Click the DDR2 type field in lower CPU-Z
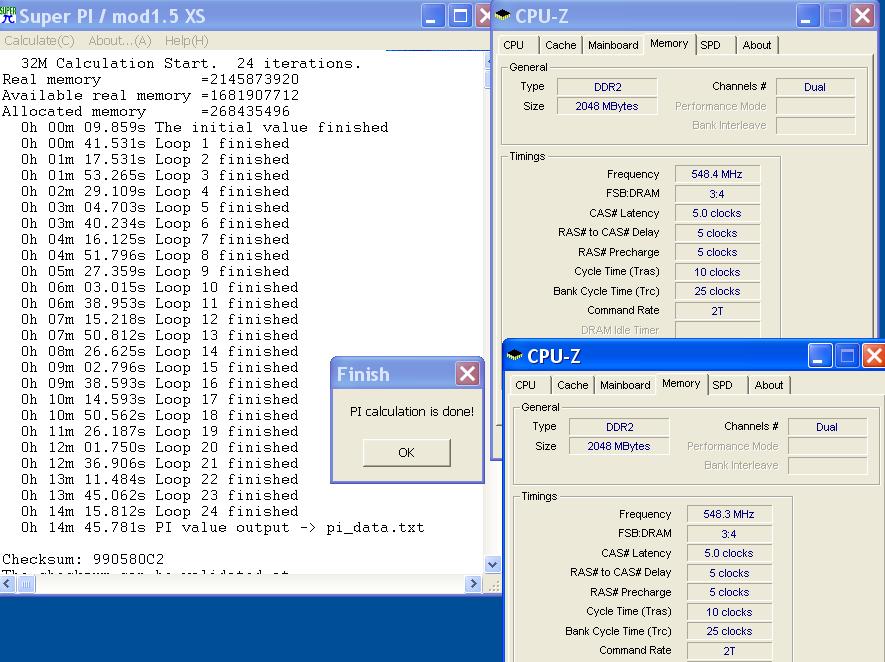This screenshot has width=885, height=662. coord(619,427)
